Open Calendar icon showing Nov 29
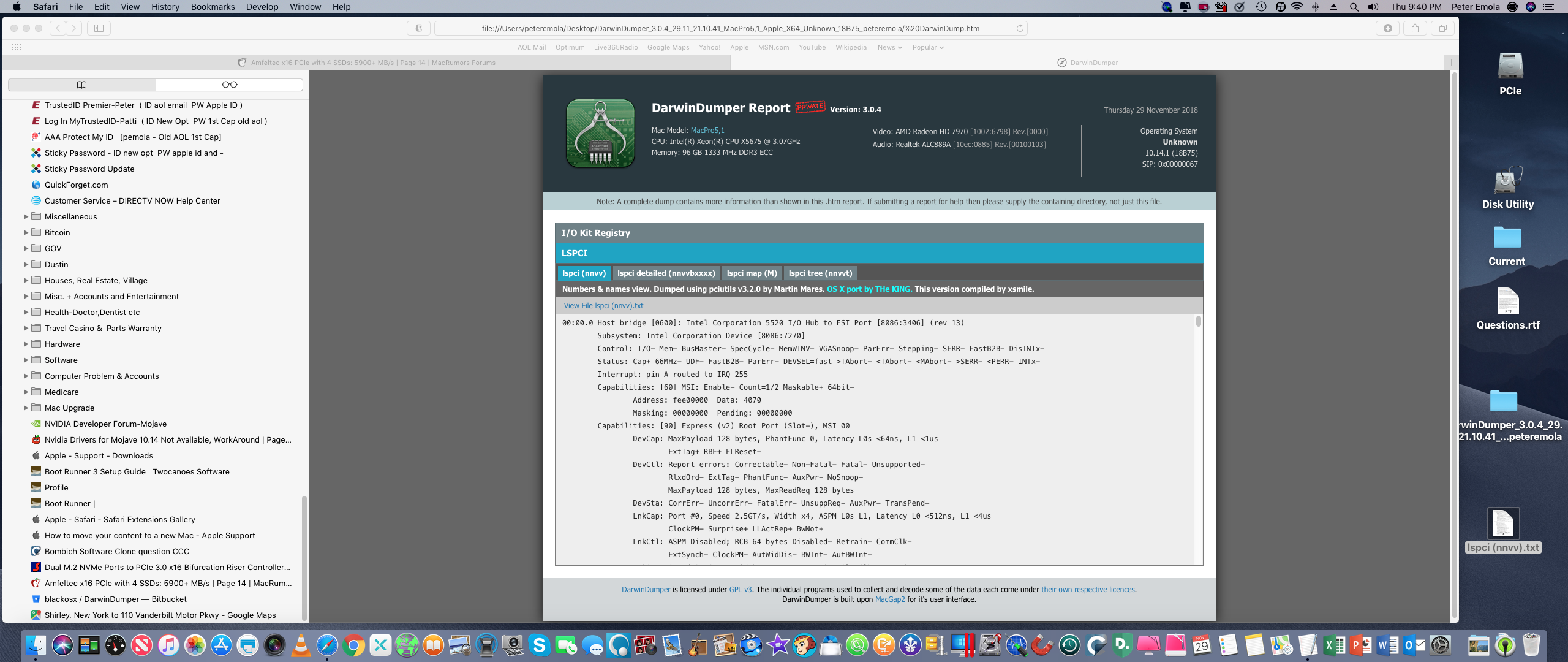1568x662 pixels. coord(1202,645)
